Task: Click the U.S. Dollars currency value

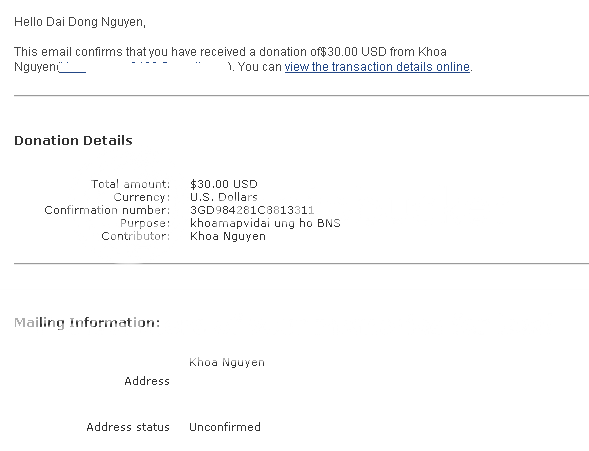Action: pyautogui.click(x=224, y=197)
